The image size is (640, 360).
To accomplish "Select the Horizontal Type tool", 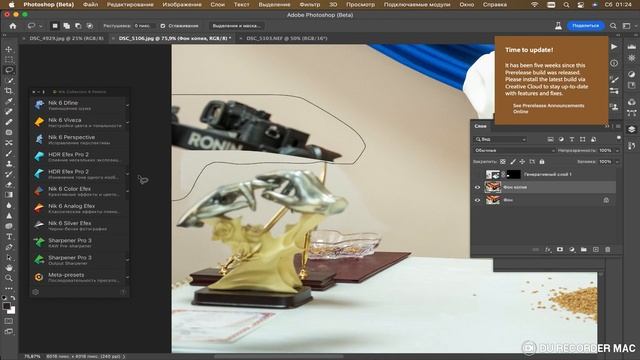I will coord(9,236).
